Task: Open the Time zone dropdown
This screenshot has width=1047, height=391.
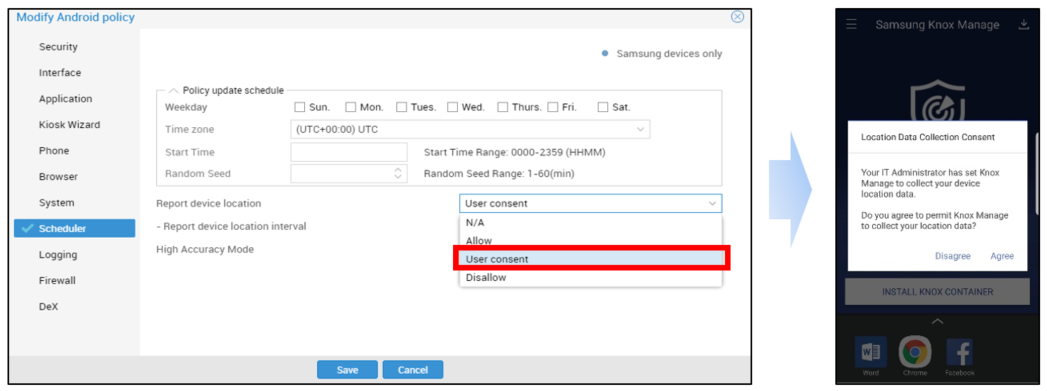Action: 470,129
